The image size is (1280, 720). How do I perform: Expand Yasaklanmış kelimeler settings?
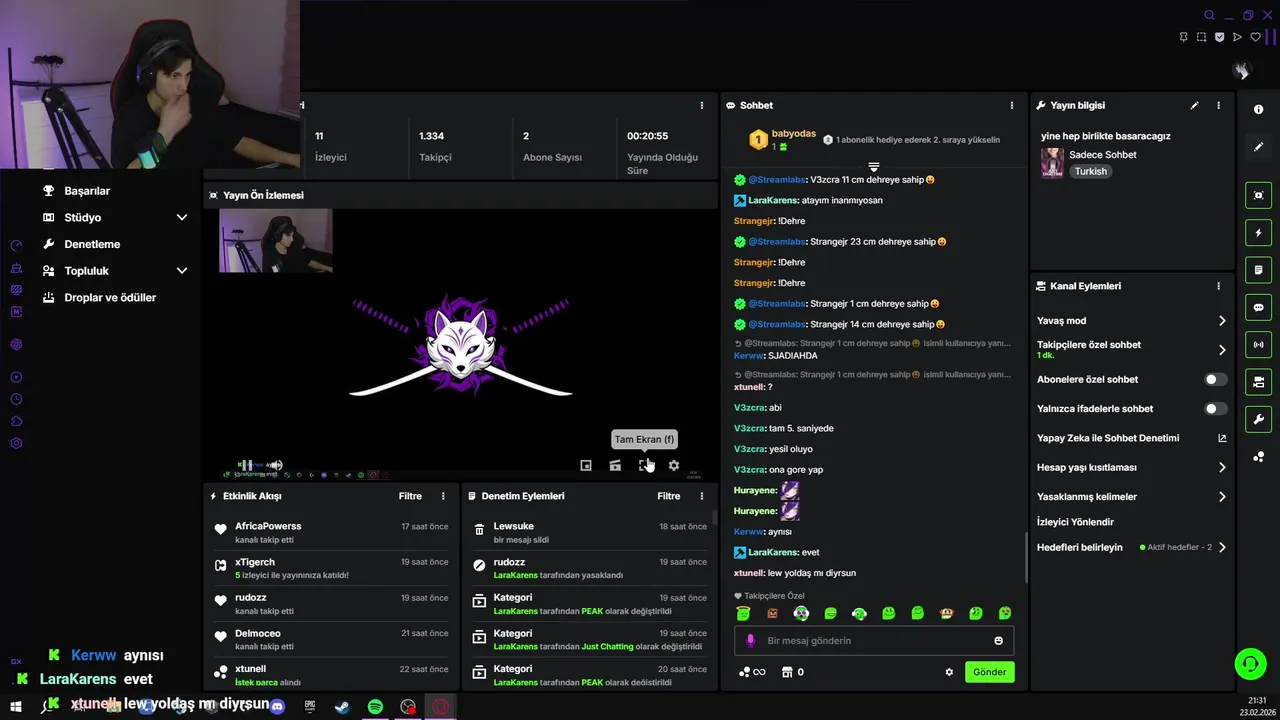coord(1222,496)
